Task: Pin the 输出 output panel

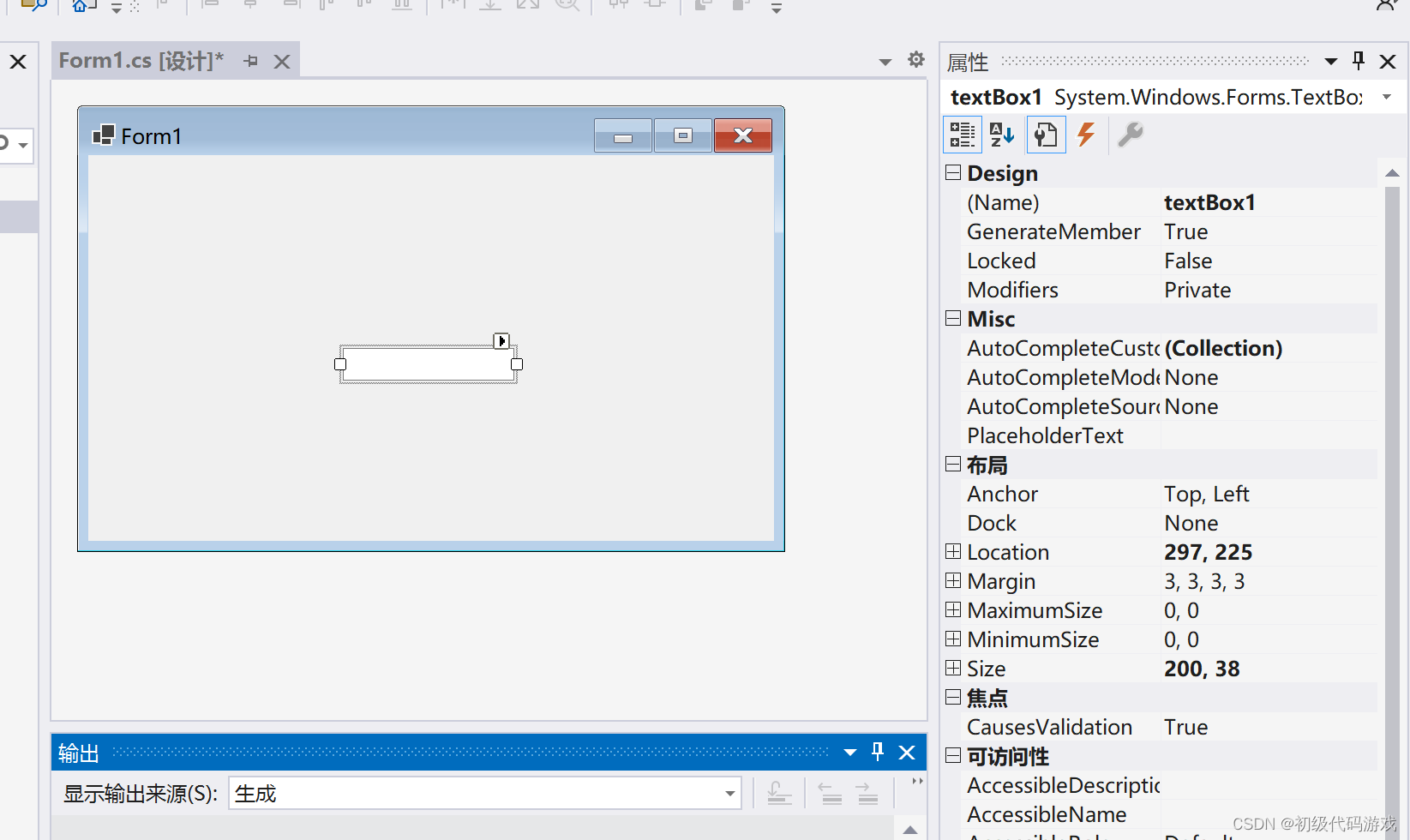Action: click(878, 752)
